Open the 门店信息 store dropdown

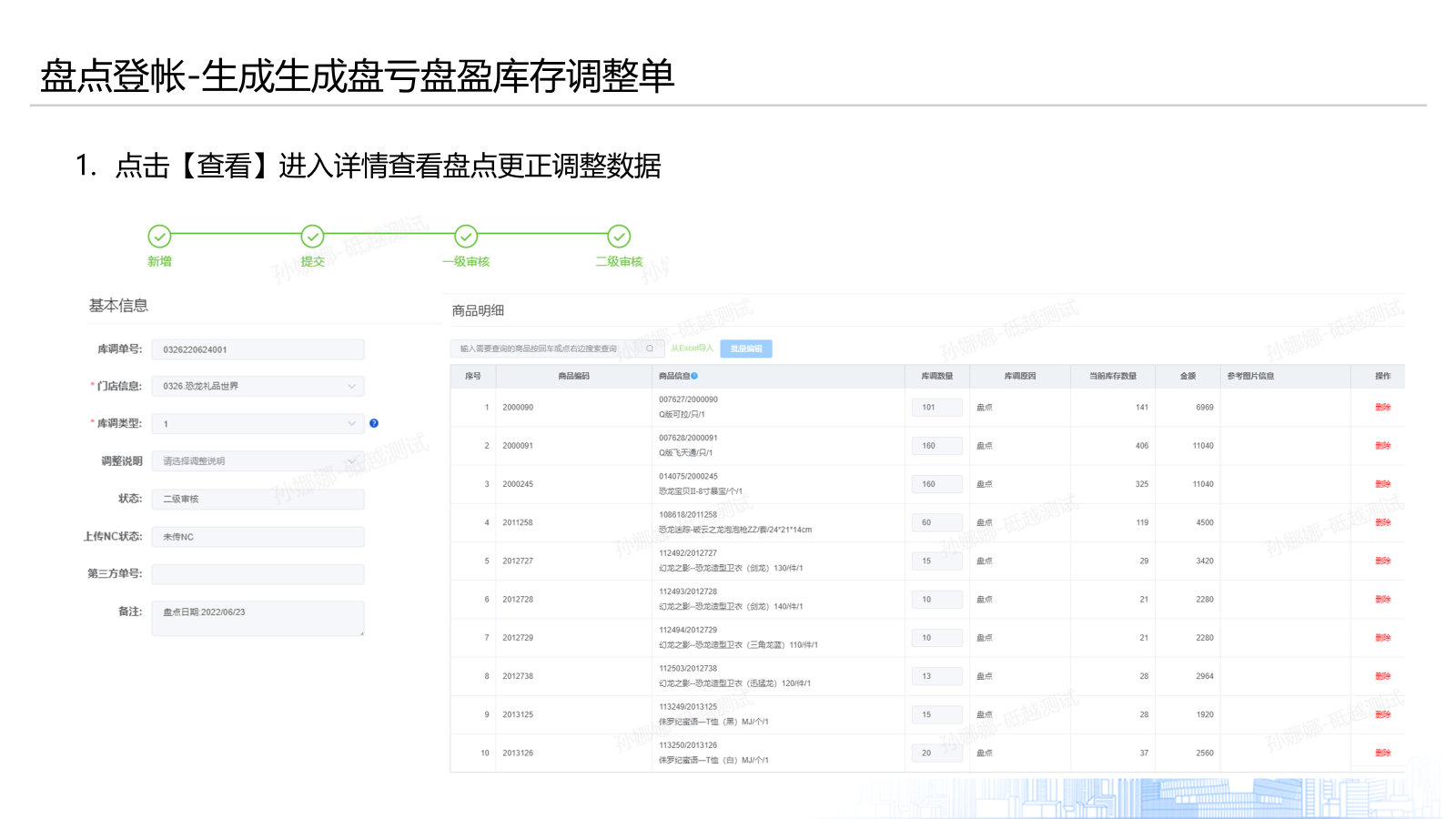(x=258, y=386)
